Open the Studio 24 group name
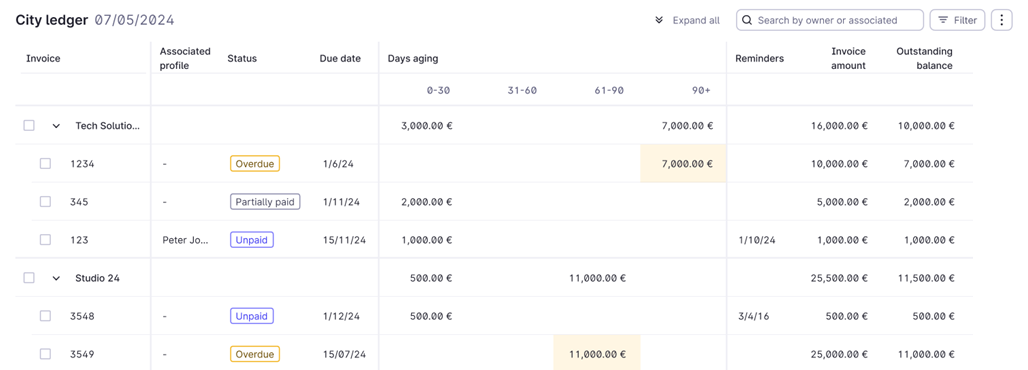The image size is (1028, 370). pyautogui.click(x=98, y=278)
